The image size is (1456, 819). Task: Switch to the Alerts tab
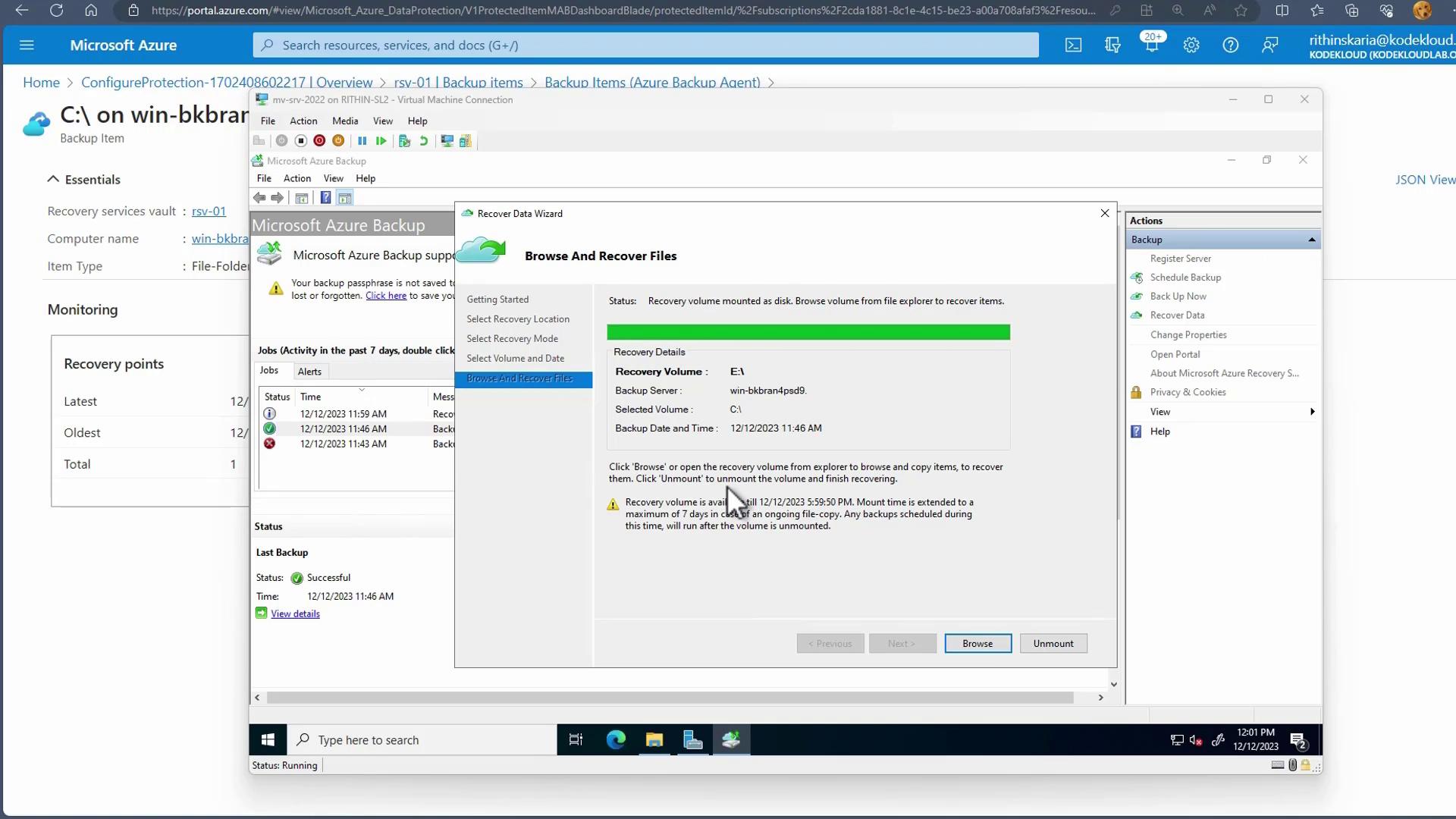309,372
